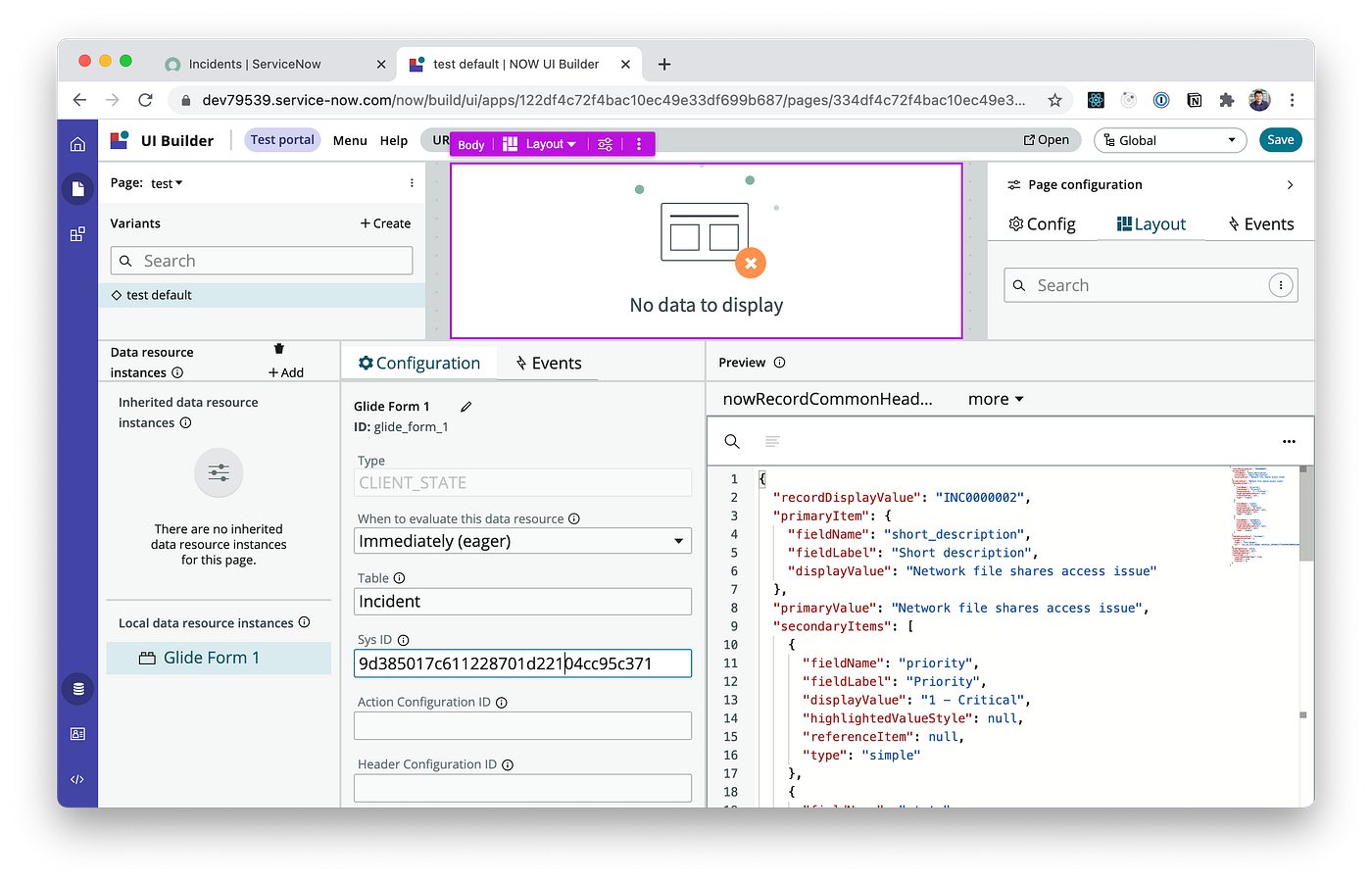Open the Page options three-dot menu

pyautogui.click(x=412, y=183)
